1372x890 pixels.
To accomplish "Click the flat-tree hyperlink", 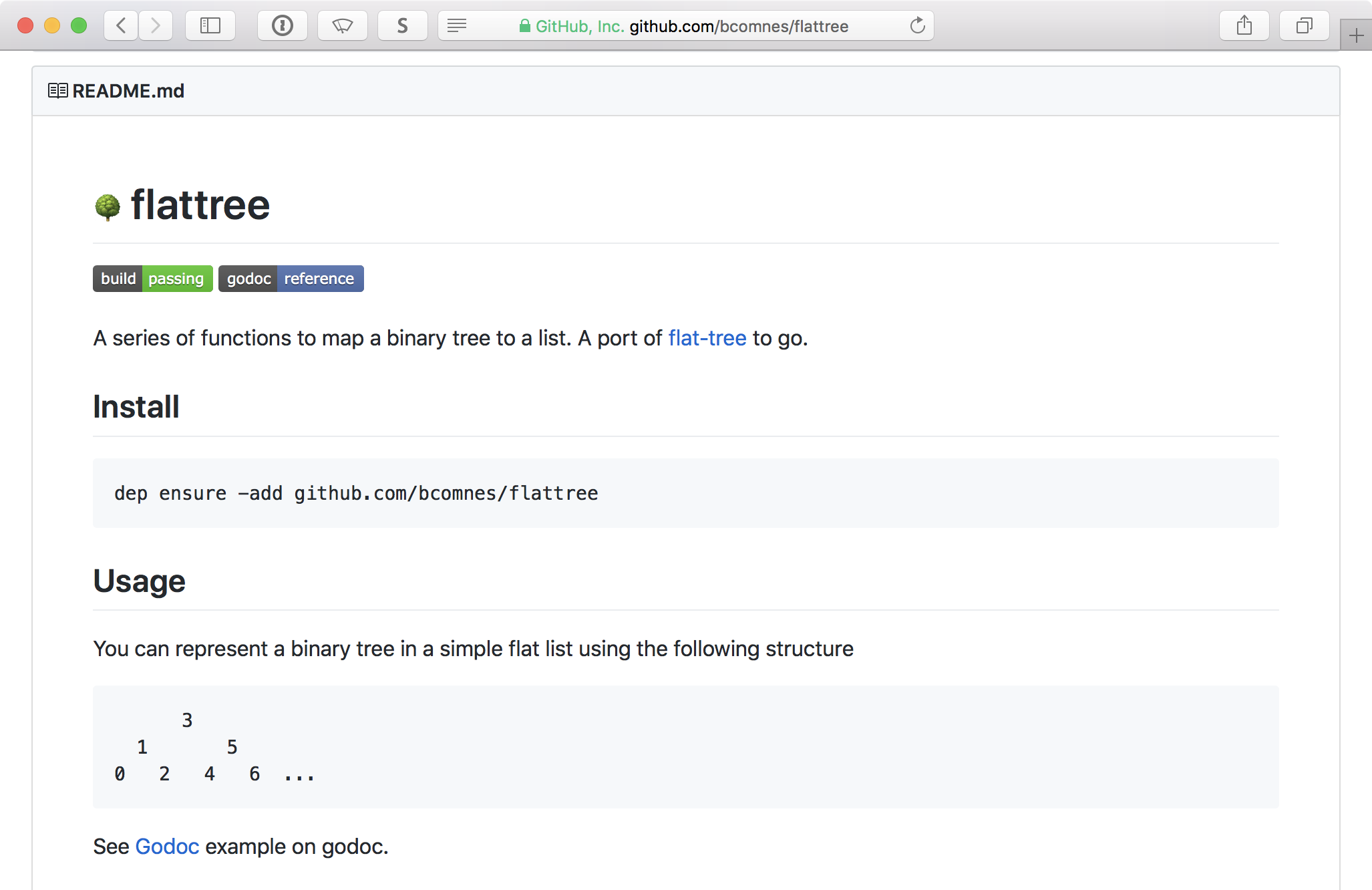I will tap(707, 338).
